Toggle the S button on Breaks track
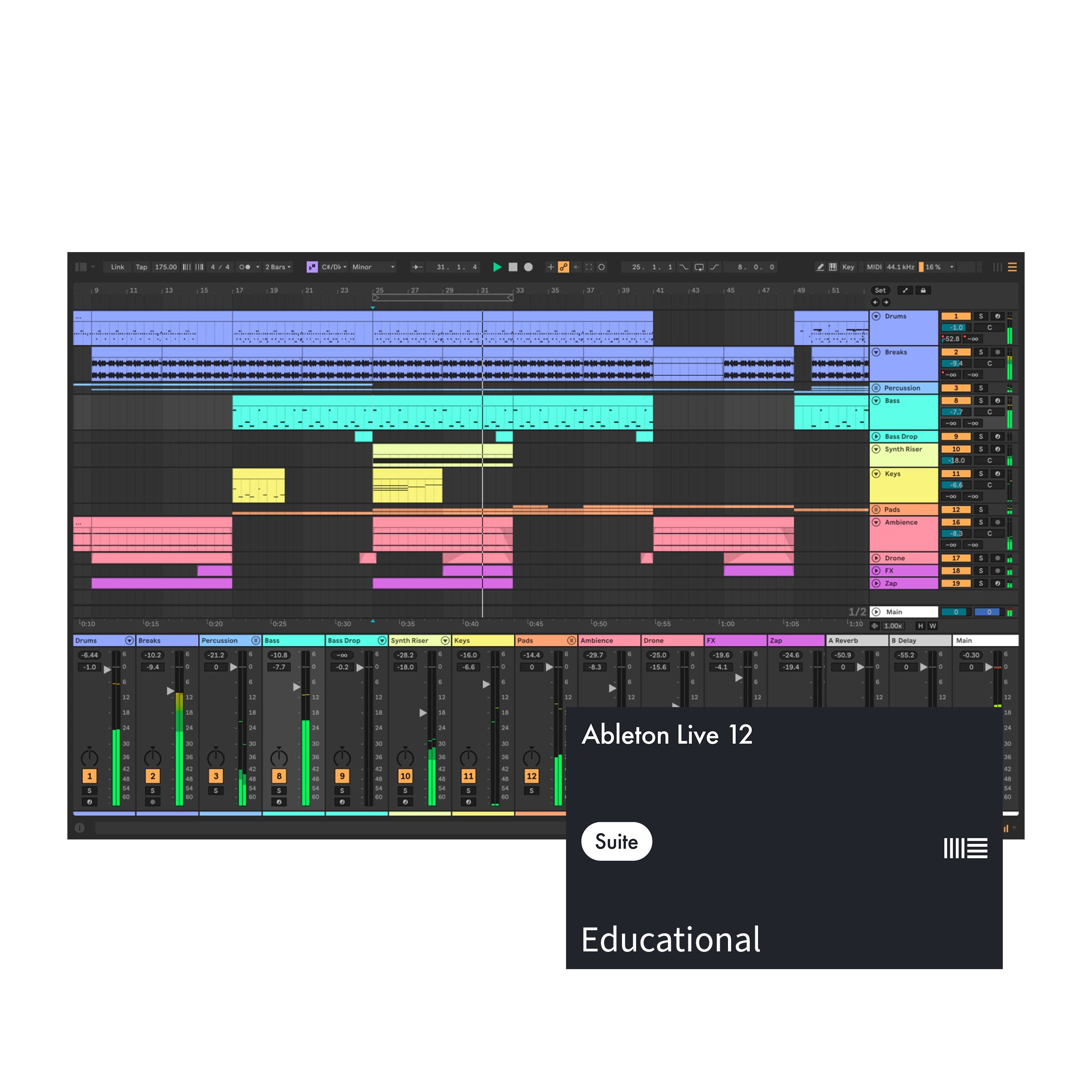This screenshot has height=1092, width=1092. pyautogui.click(x=982, y=351)
